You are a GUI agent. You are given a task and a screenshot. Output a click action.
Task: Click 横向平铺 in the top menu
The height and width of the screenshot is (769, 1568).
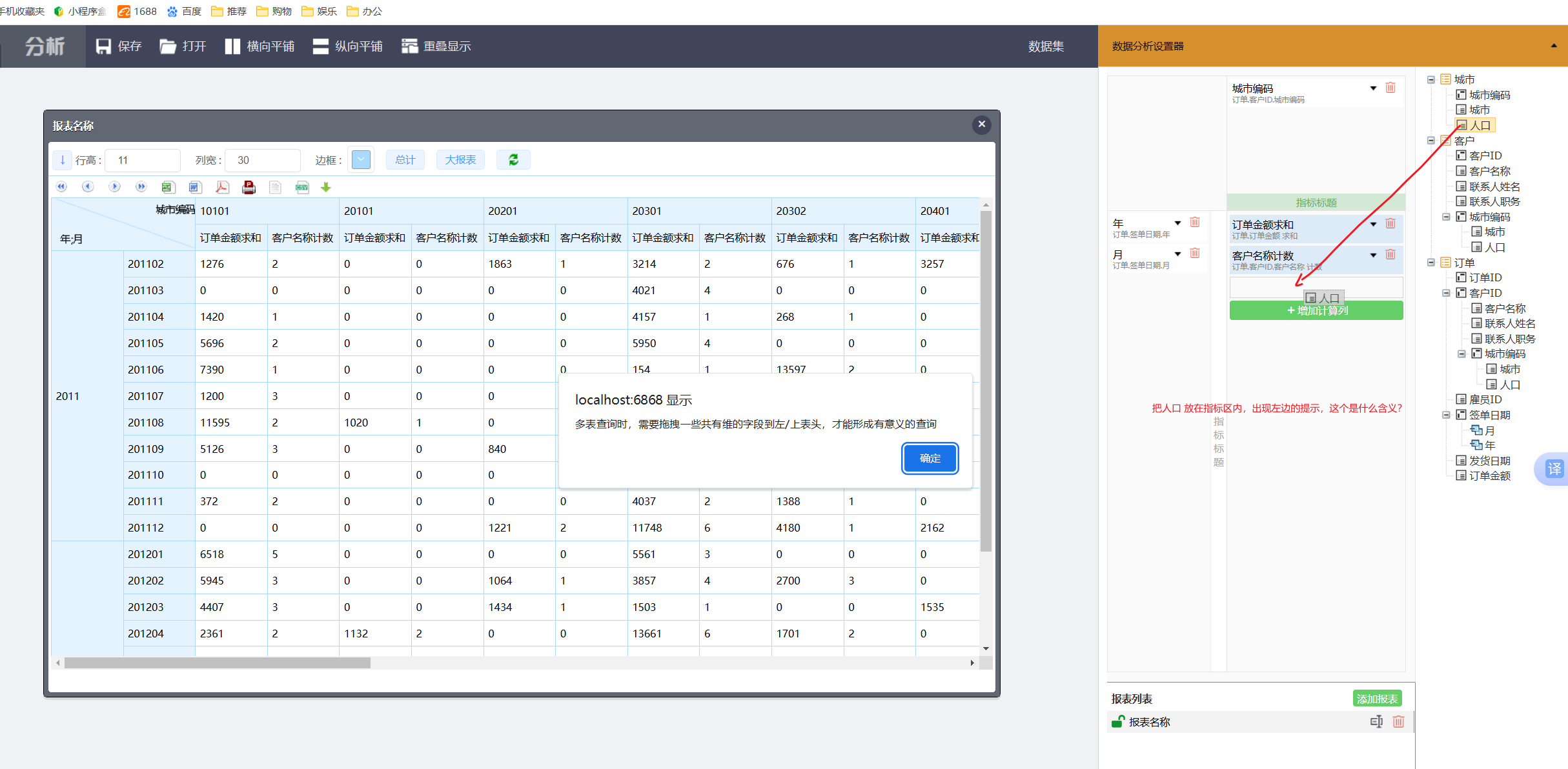[260, 46]
